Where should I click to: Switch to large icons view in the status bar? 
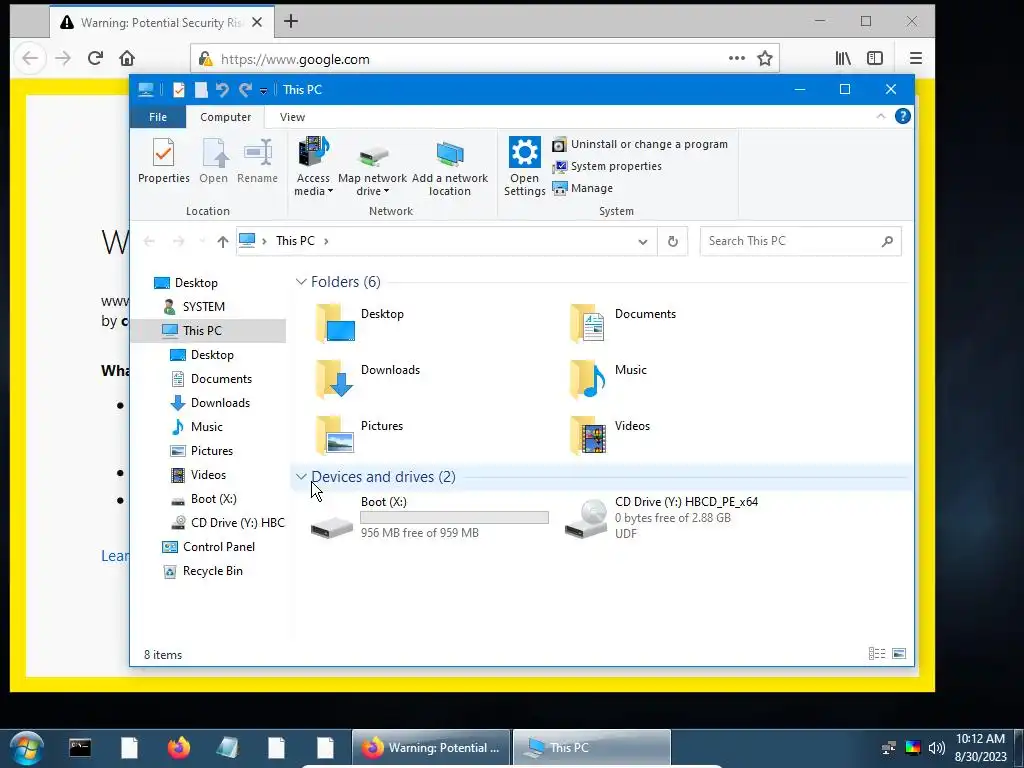point(899,654)
